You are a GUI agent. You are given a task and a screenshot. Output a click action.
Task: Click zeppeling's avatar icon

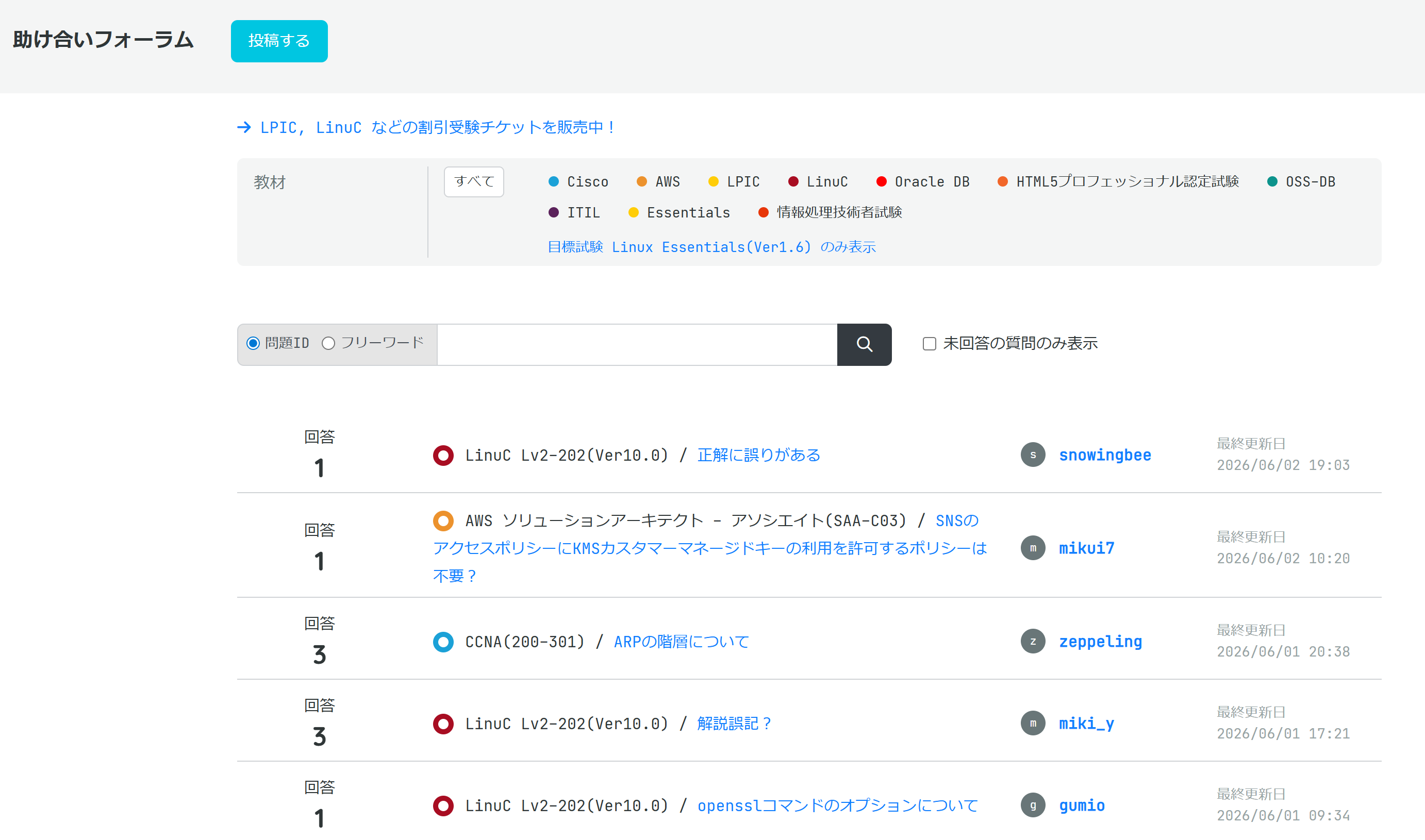click(1033, 642)
